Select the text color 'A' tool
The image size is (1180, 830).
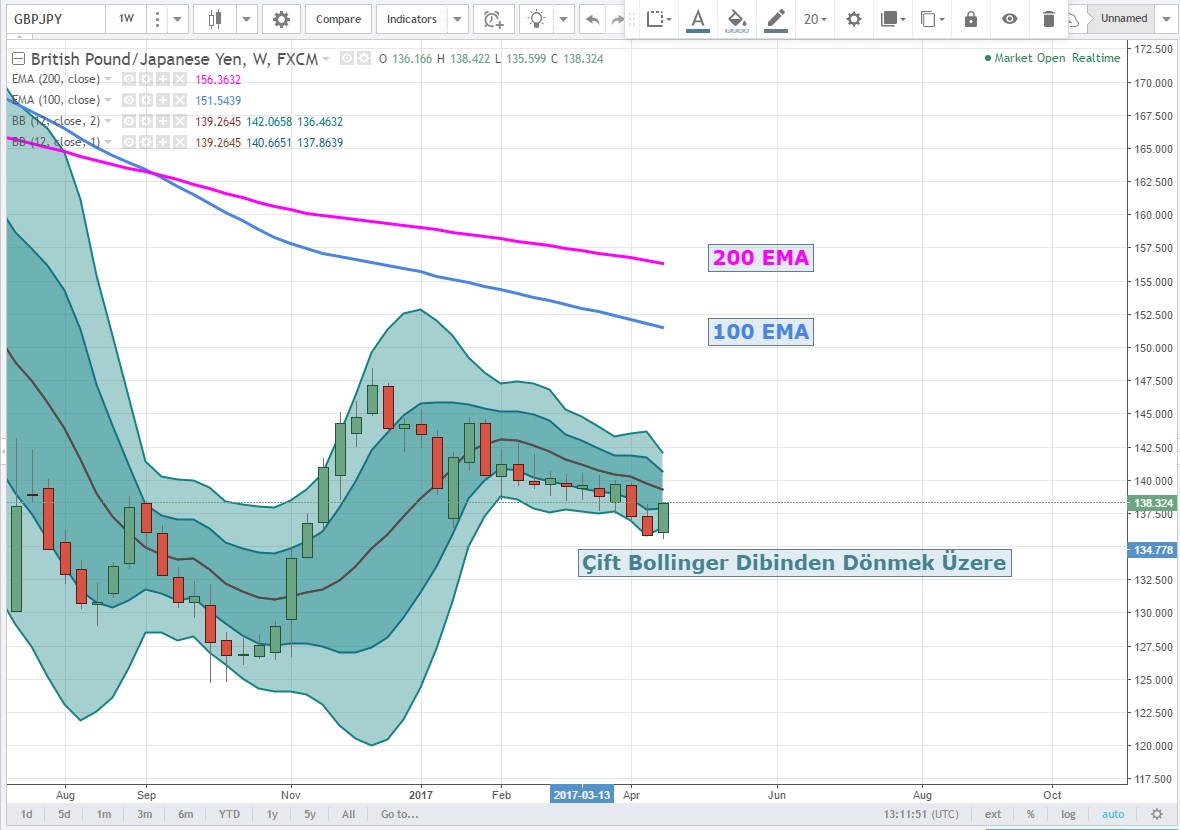(x=697, y=19)
